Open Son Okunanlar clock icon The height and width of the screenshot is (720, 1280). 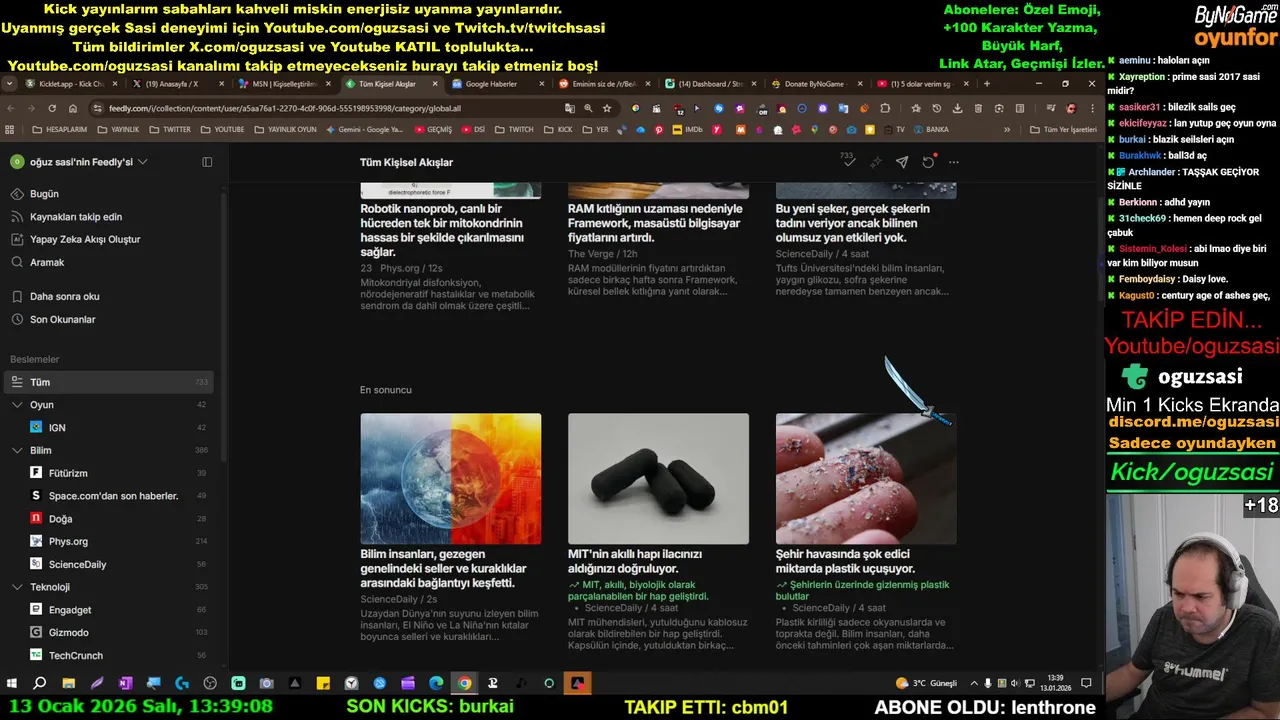click(x=17, y=319)
